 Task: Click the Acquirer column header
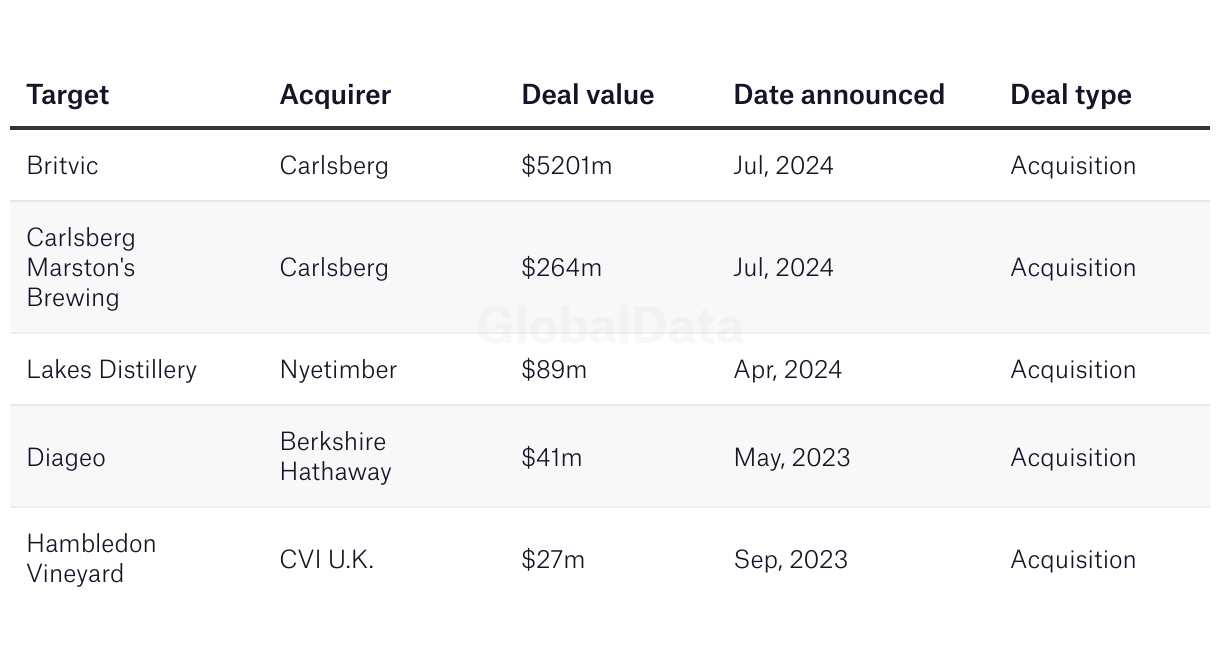click(335, 95)
